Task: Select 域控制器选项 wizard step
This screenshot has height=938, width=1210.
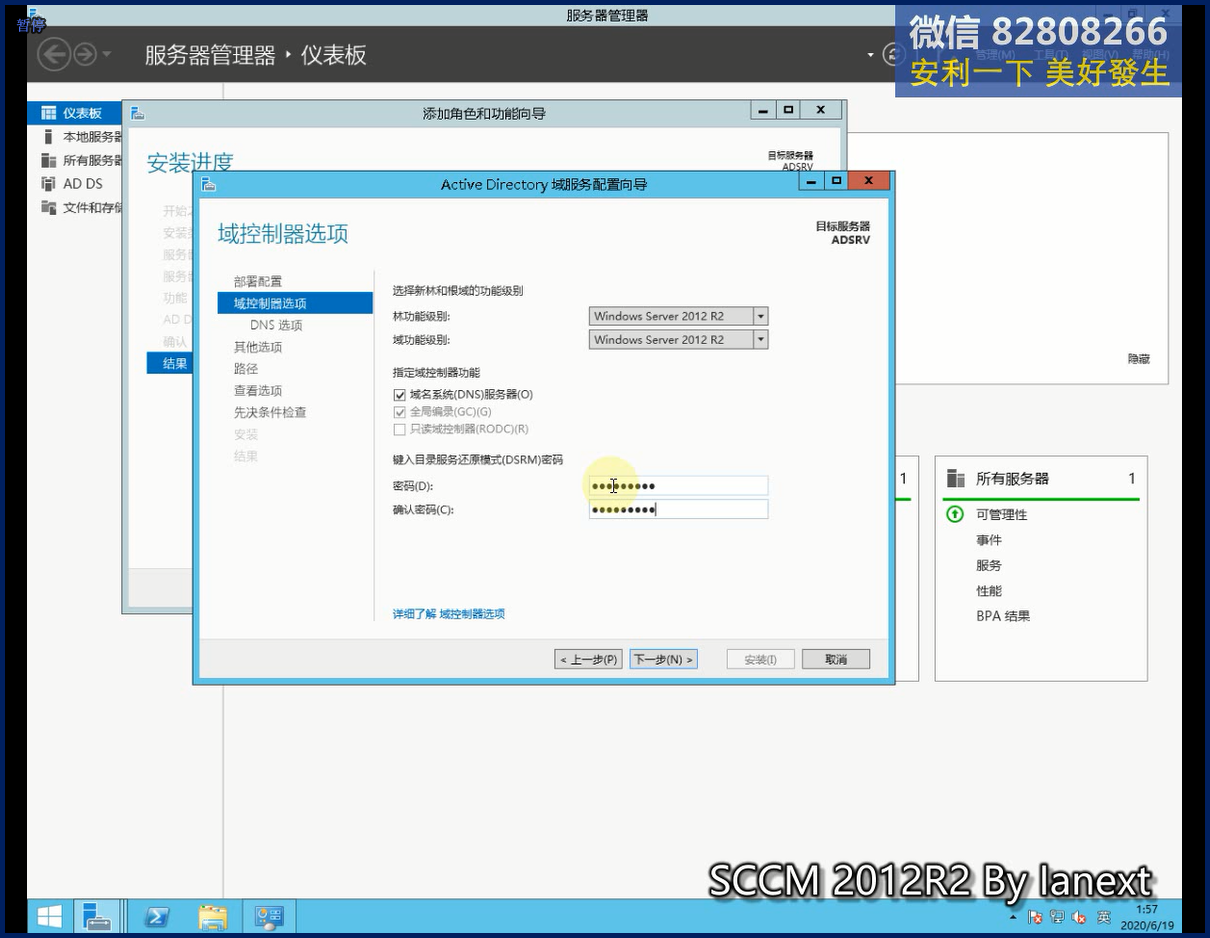Action: [x=295, y=303]
